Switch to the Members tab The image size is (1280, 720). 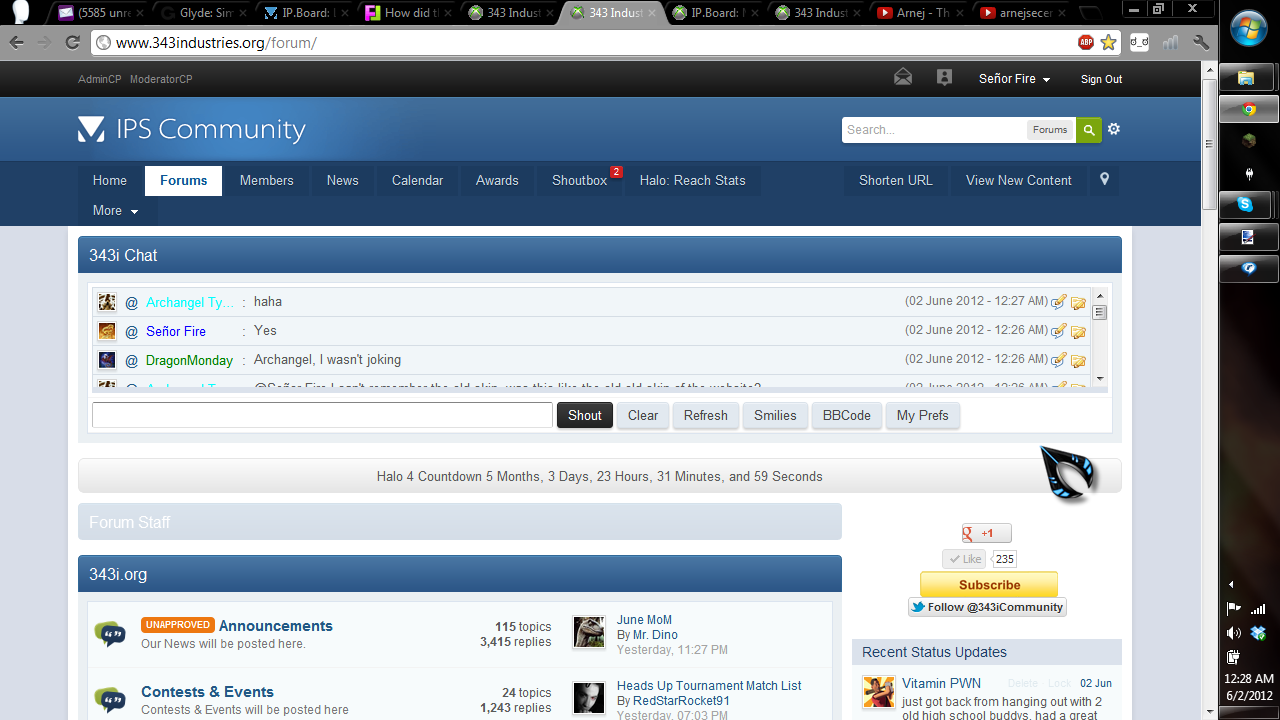pos(266,181)
